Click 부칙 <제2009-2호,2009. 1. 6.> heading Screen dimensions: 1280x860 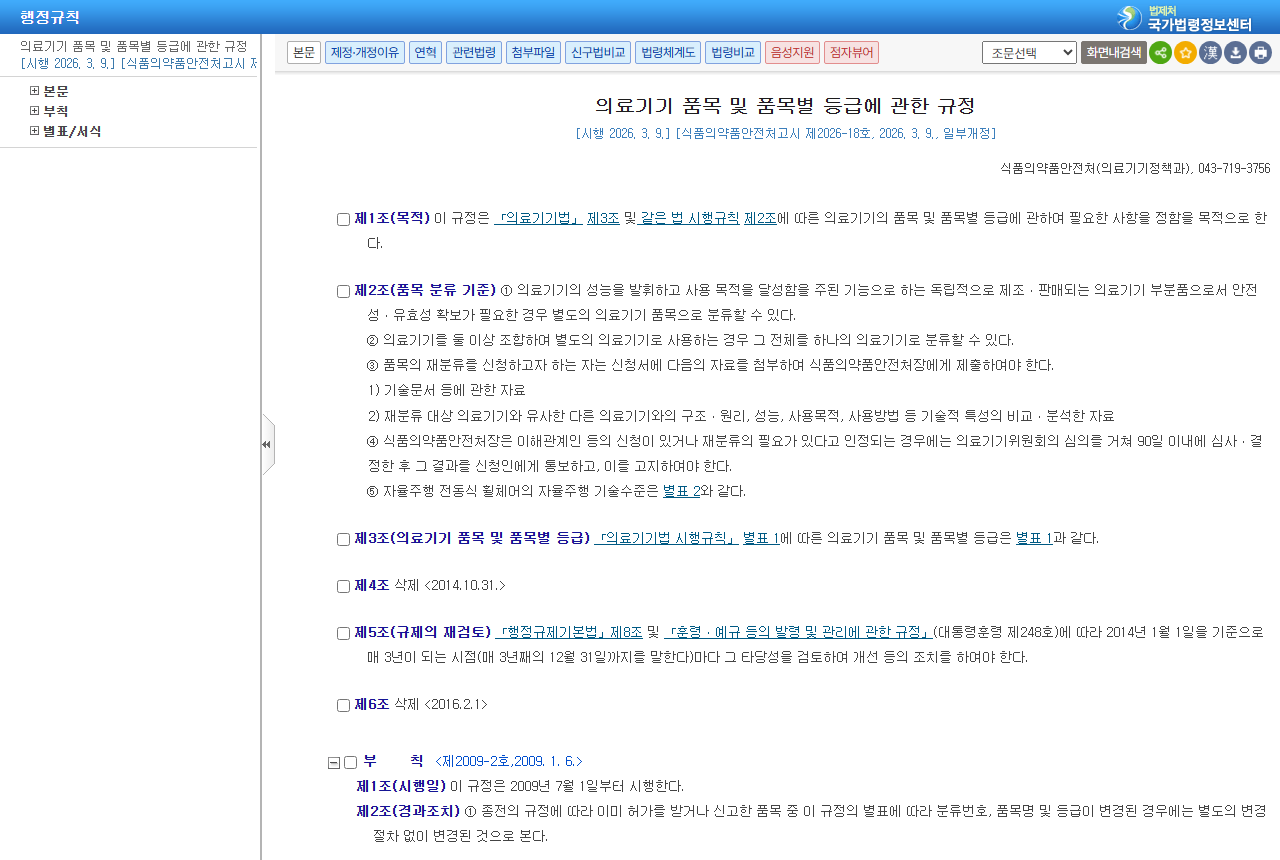coord(473,762)
